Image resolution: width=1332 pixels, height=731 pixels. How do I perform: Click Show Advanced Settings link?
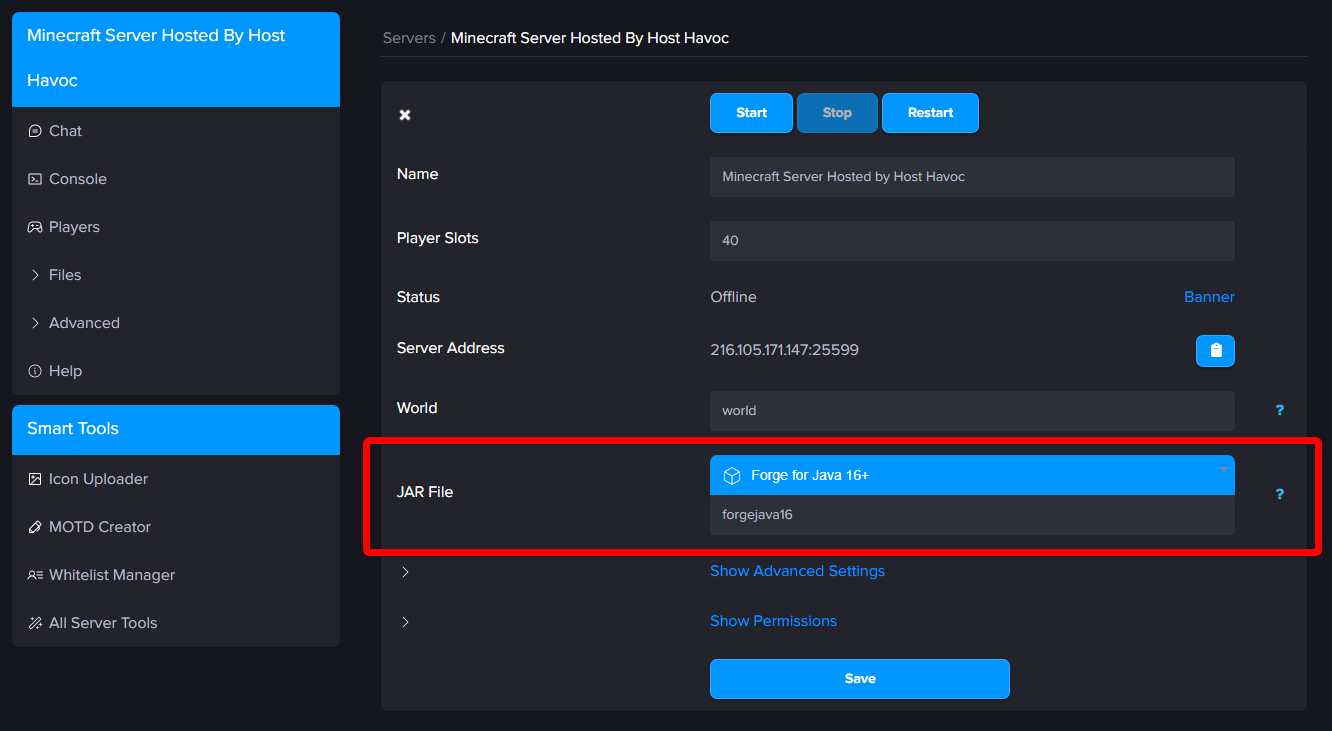(x=797, y=571)
